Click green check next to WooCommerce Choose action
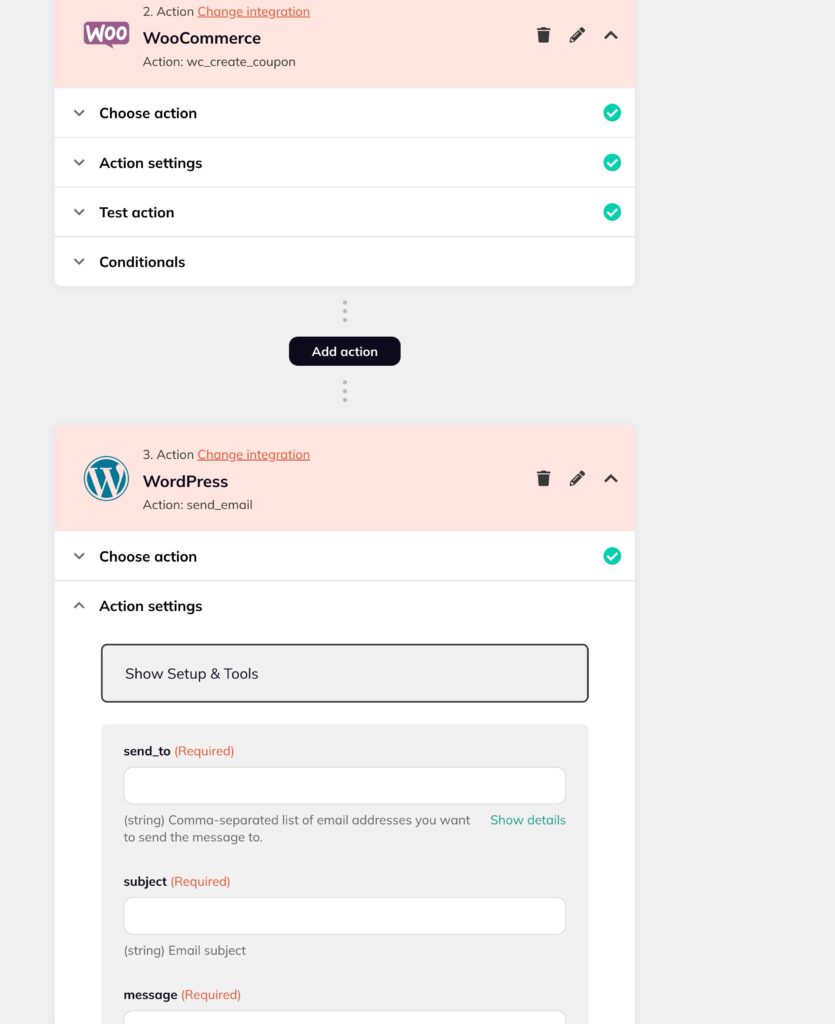 click(x=612, y=113)
